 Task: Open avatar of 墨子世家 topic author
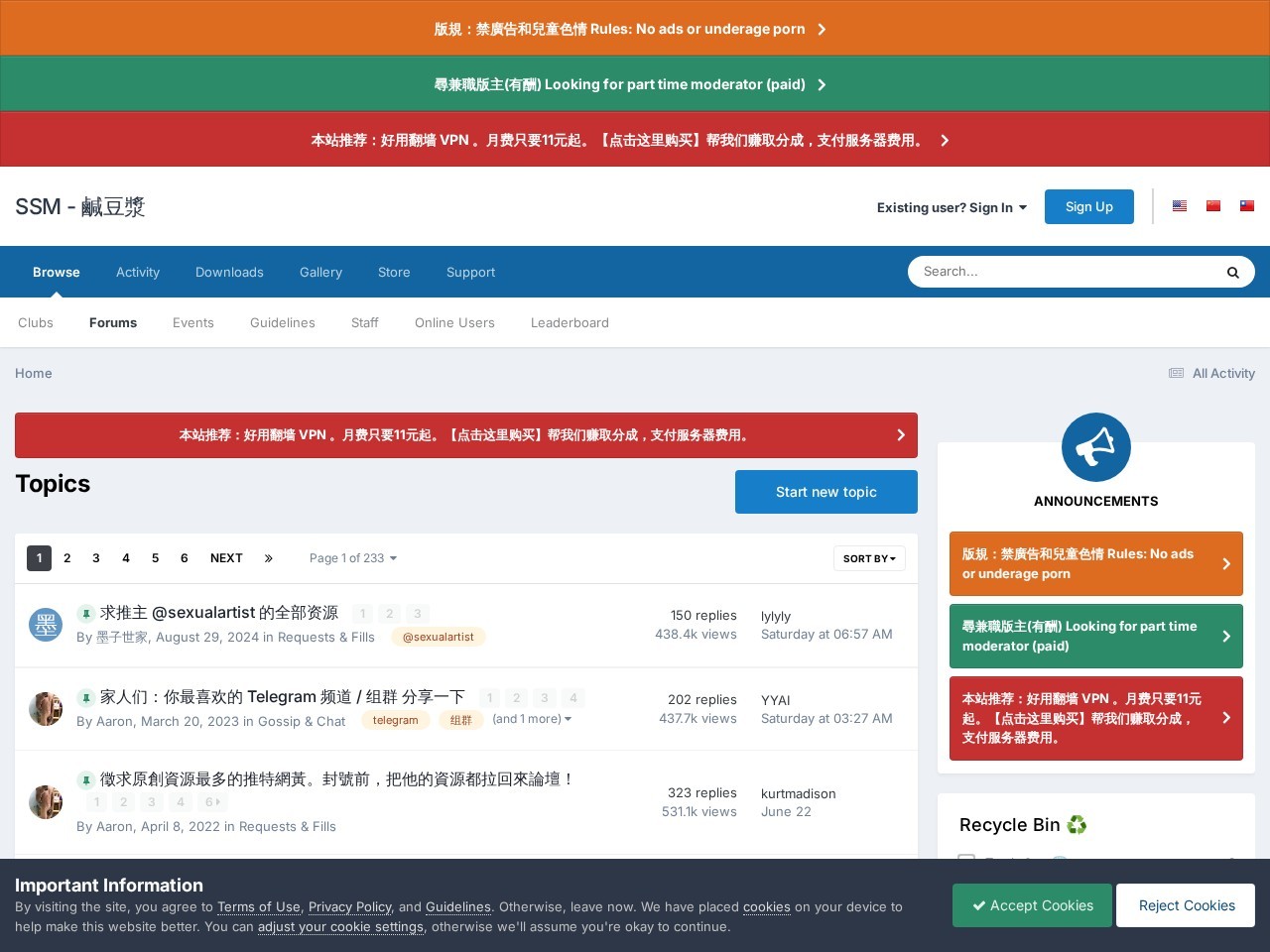pos(46,625)
